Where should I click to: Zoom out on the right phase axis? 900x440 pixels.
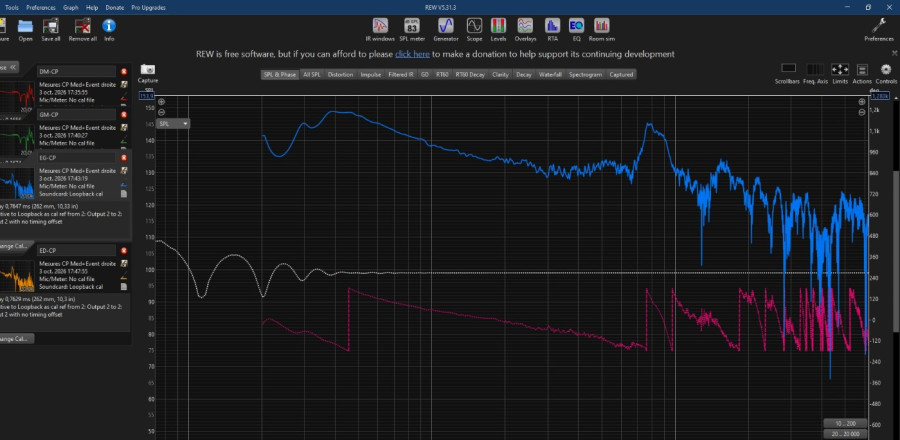pyautogui.click(x=862, y=112)
